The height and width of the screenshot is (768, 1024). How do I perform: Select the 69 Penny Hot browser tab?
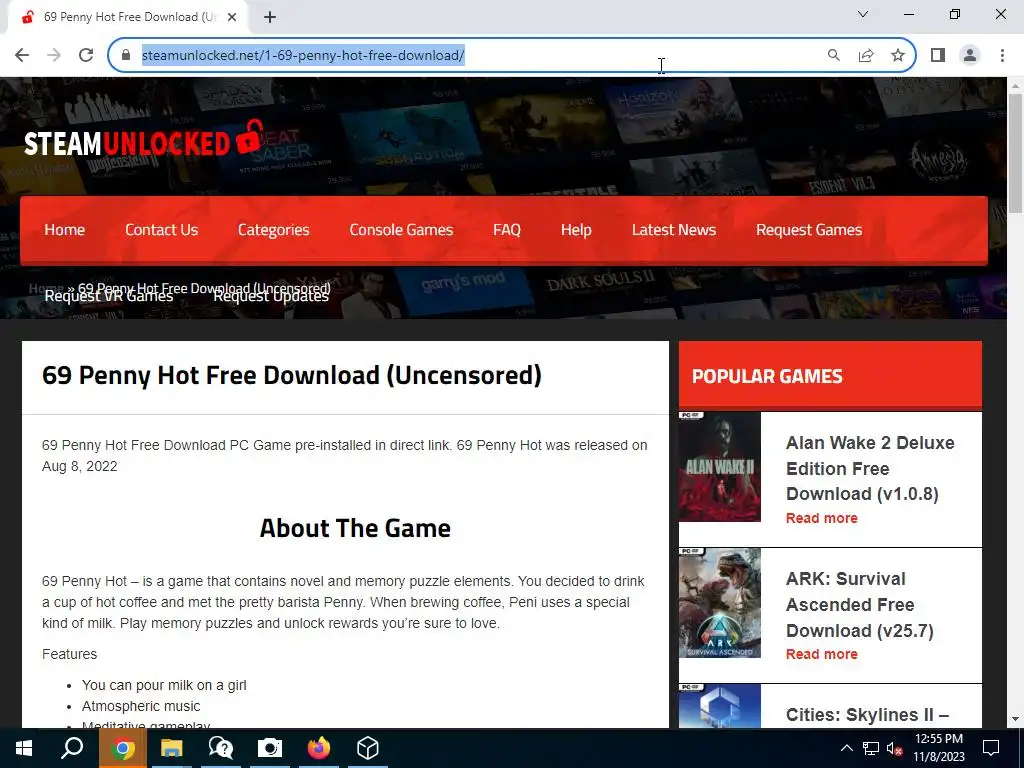tap(127, 17)
